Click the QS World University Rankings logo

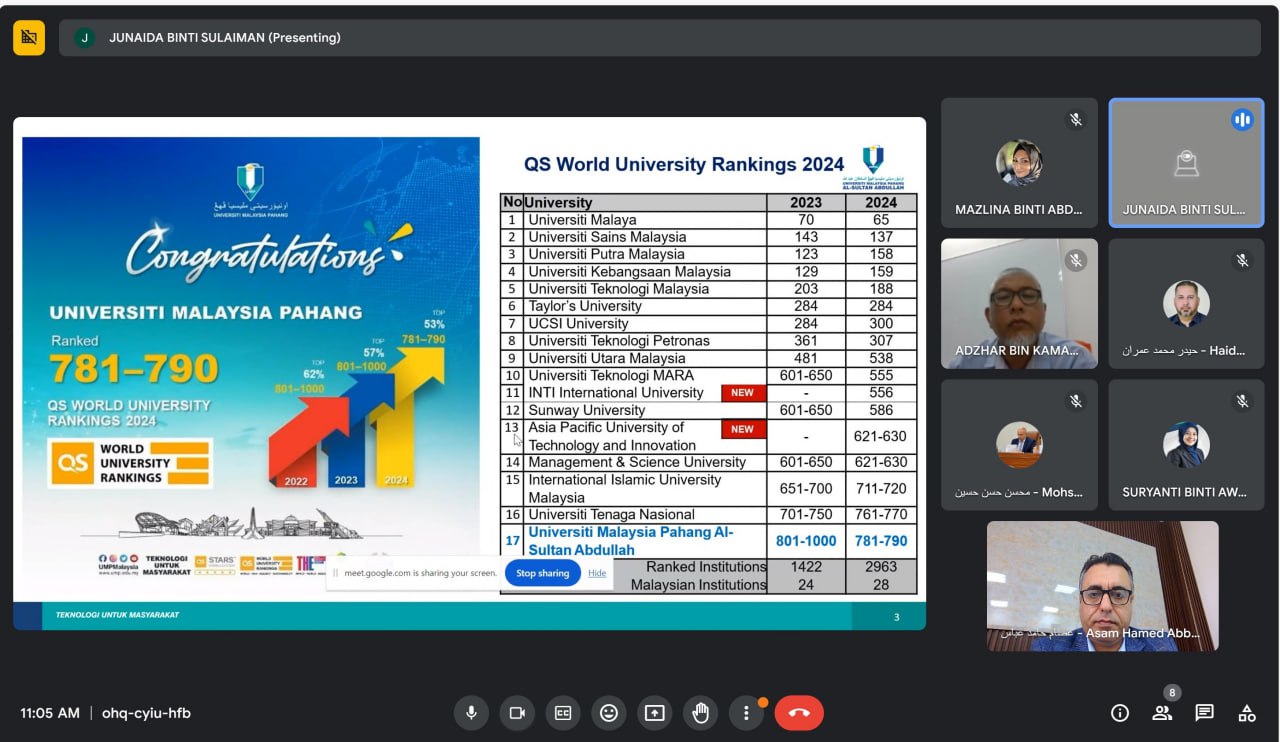pos(130,463)
